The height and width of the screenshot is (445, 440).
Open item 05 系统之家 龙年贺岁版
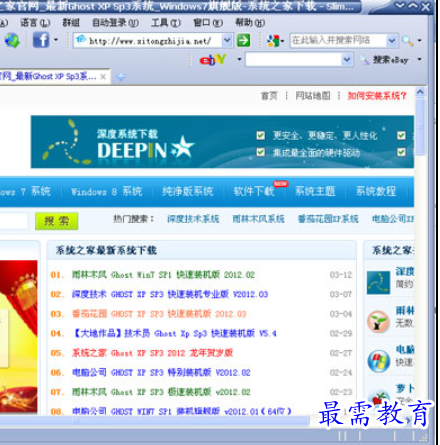pos(152,353)
